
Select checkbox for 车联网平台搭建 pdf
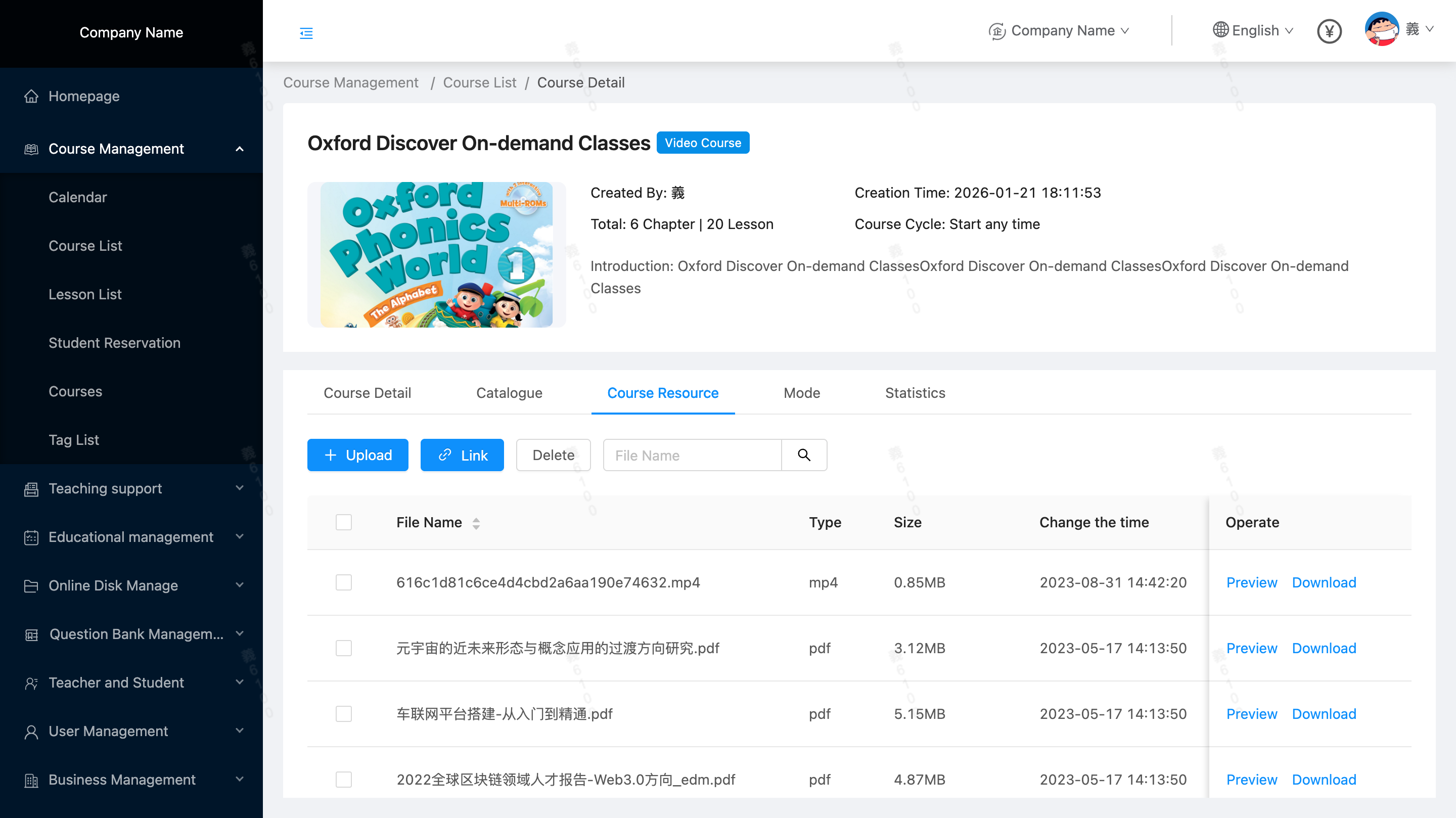(x=343, y=713)
